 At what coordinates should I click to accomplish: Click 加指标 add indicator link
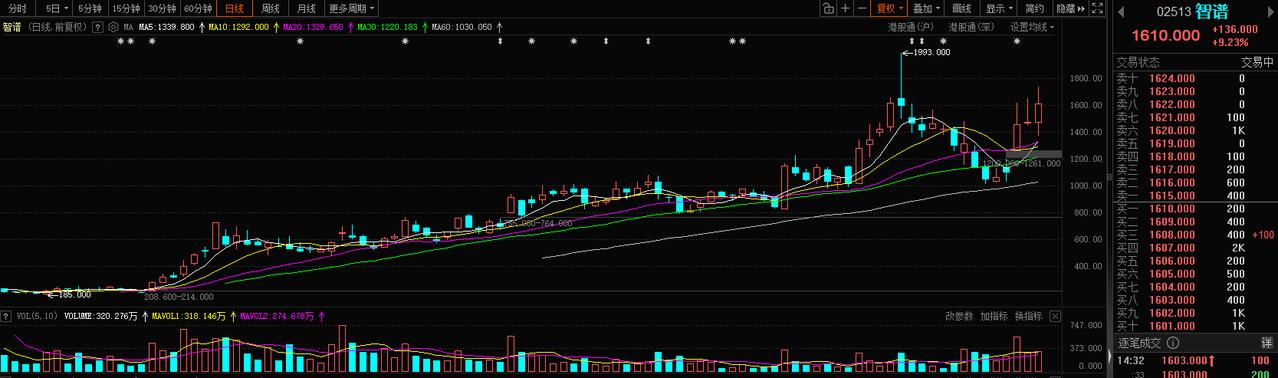click(993, 316)
